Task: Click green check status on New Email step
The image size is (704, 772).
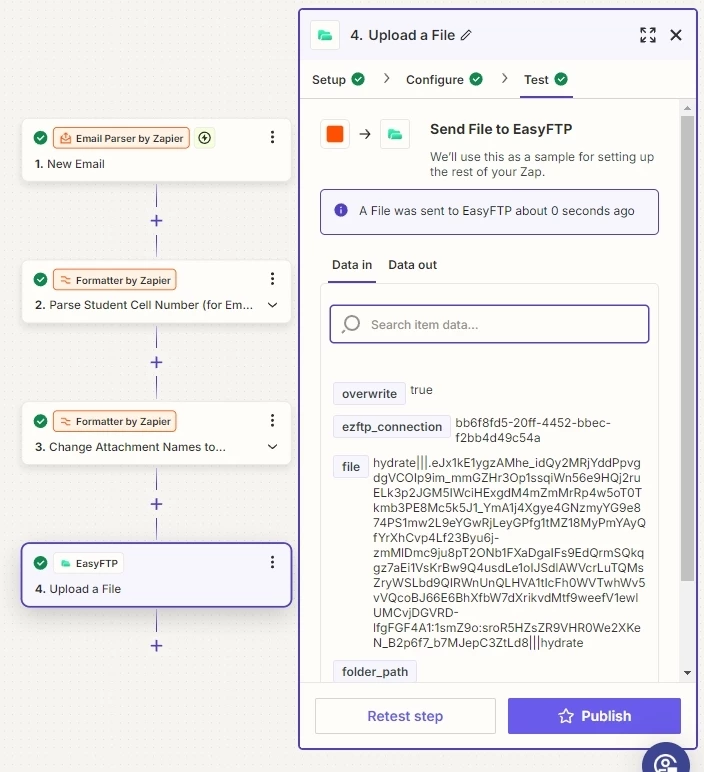Action: [40, 138]
